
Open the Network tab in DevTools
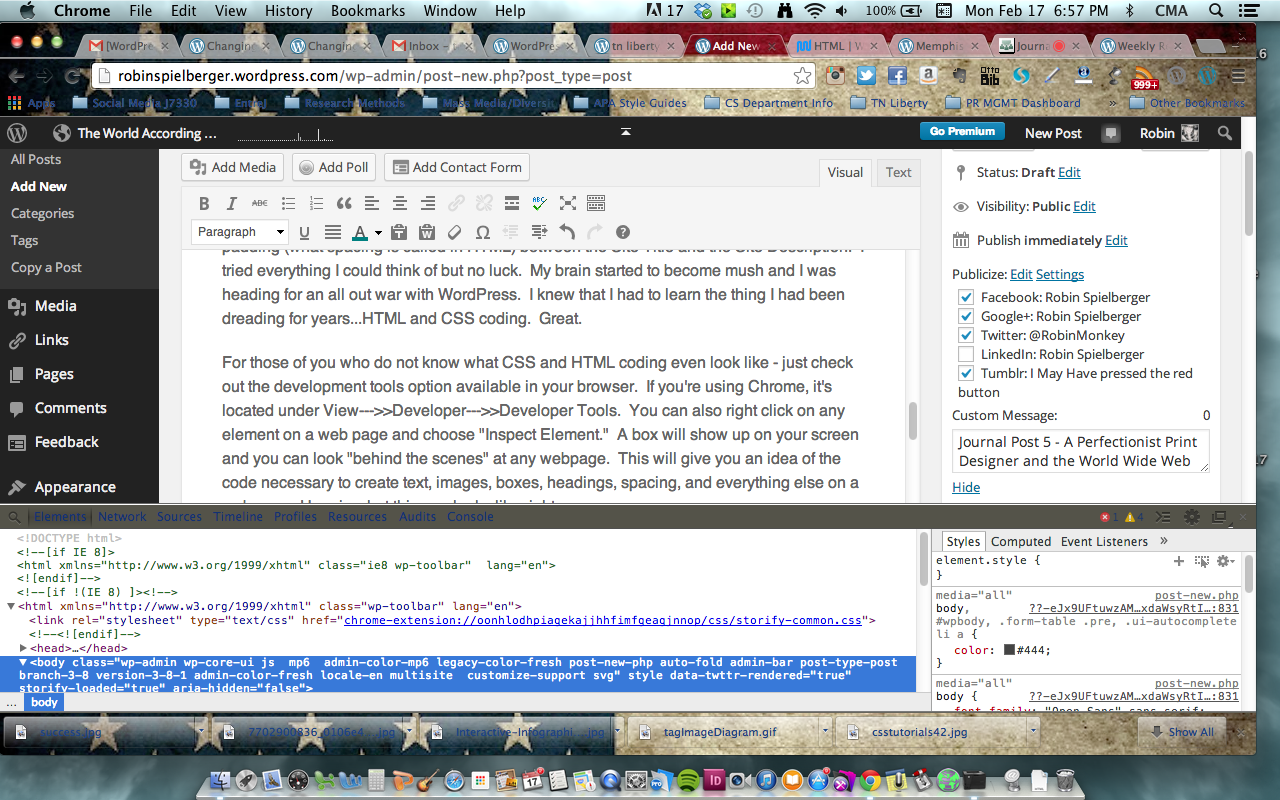pyautogui.click(x=122, y=517)
